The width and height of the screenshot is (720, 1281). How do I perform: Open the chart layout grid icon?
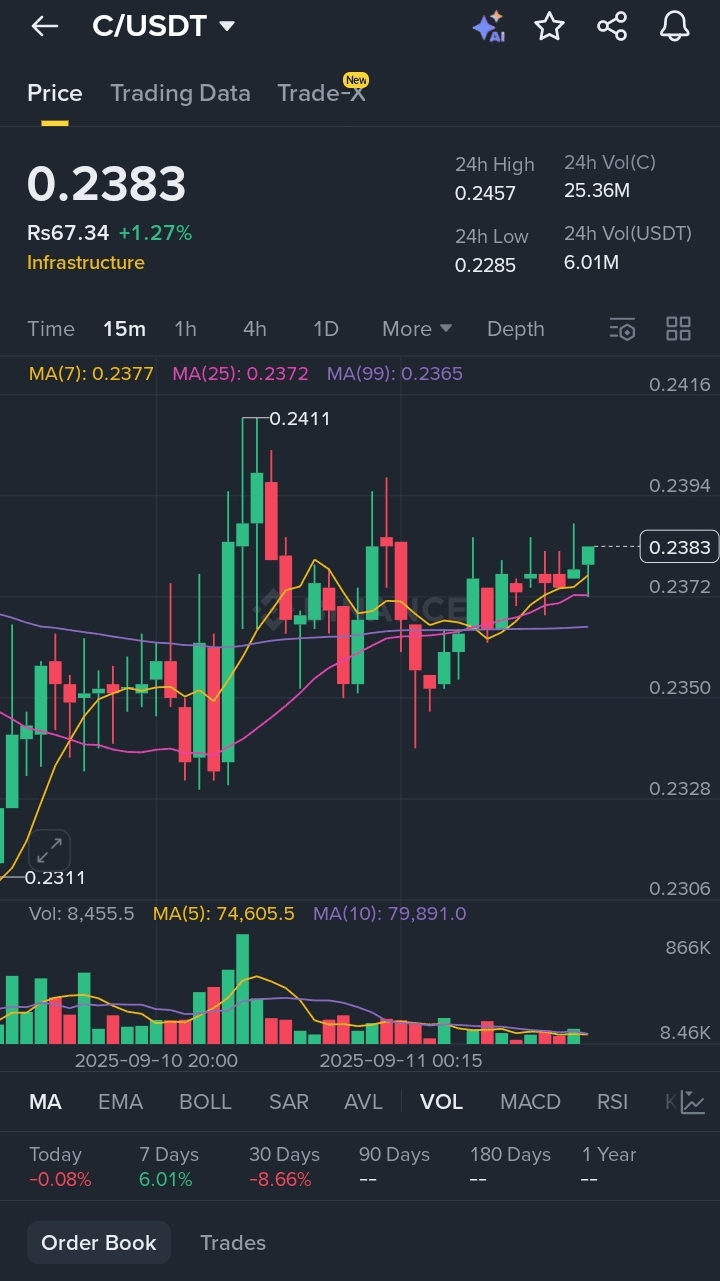click(x=678, y=329)
